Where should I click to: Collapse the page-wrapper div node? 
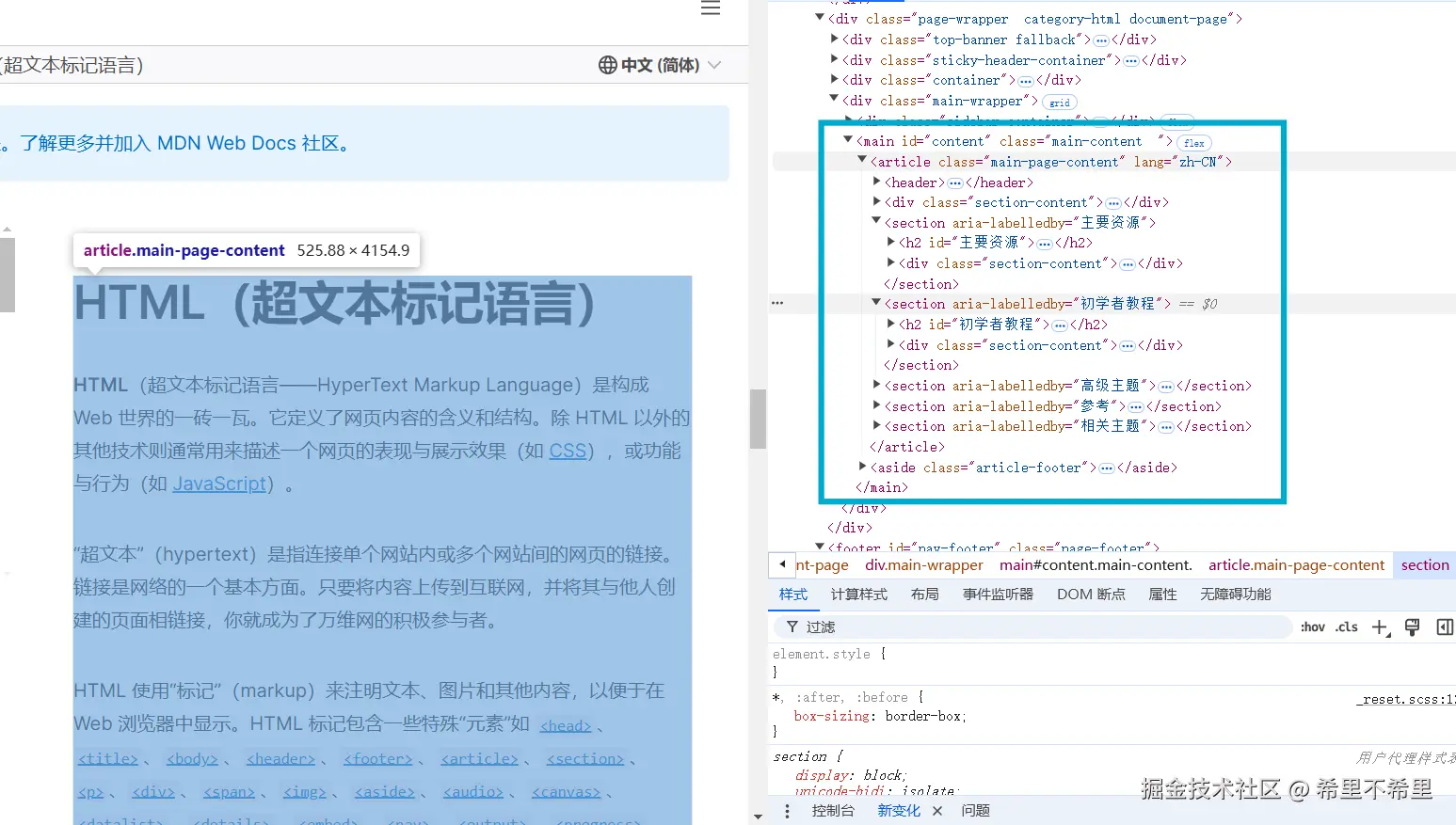[820, 17]
